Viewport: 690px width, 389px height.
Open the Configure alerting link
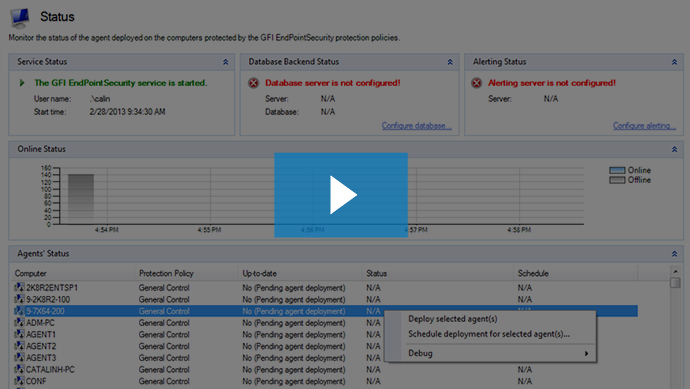click(x=644, y=126)
